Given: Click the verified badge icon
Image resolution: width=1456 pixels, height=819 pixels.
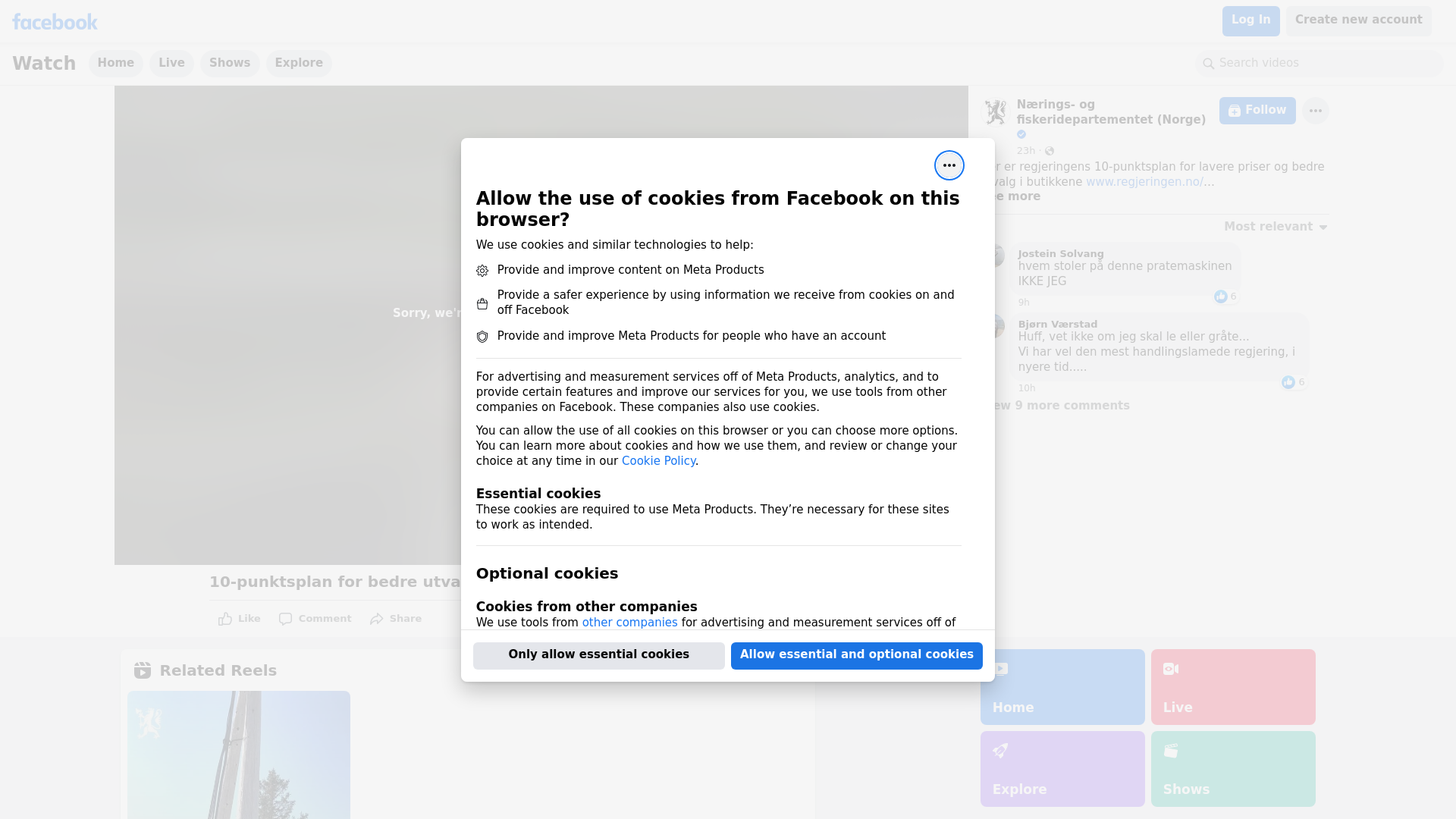Looking at the screenshot, I should pos(1021,134).
